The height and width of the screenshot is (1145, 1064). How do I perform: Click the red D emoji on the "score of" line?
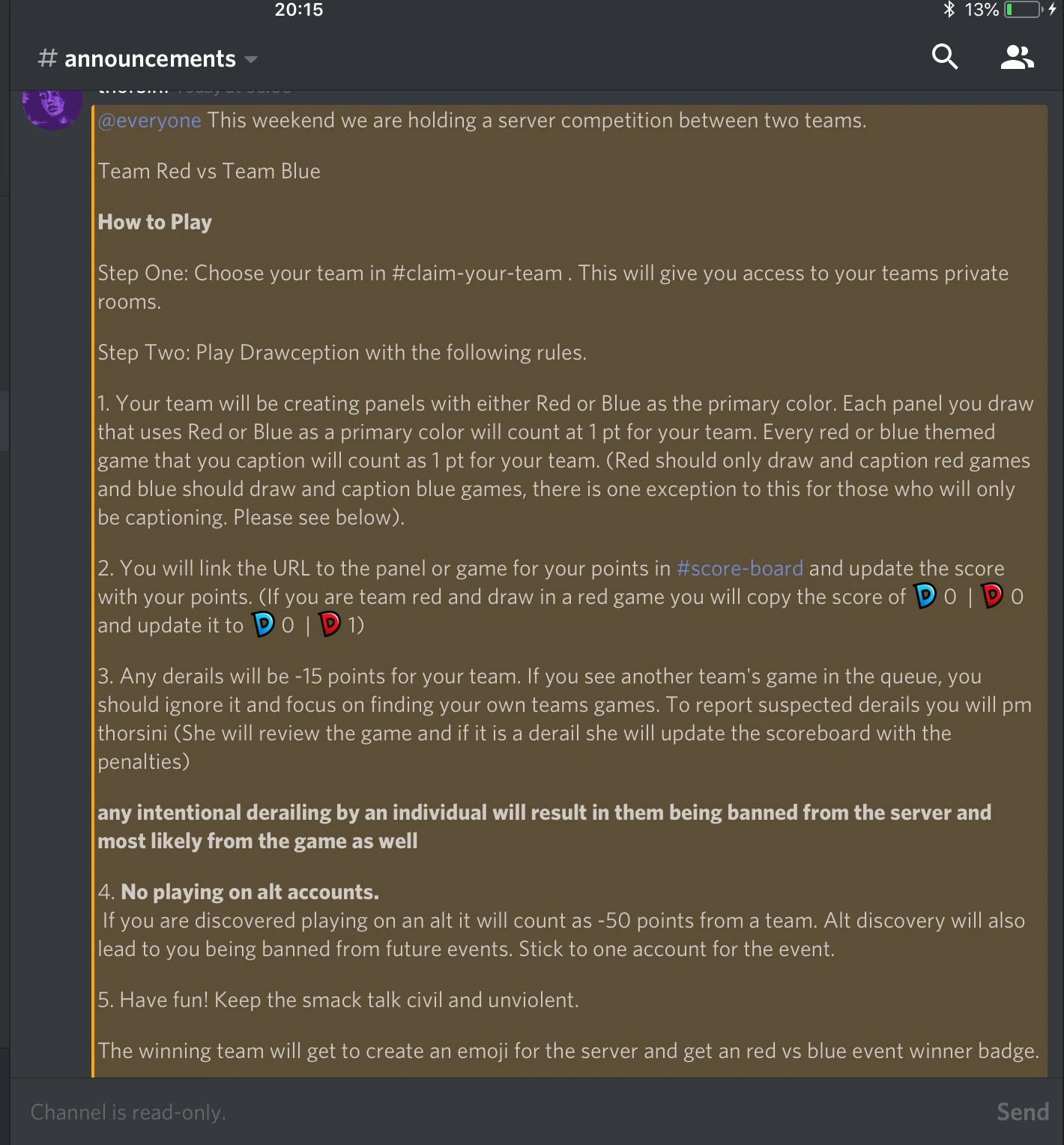[992, 596]
